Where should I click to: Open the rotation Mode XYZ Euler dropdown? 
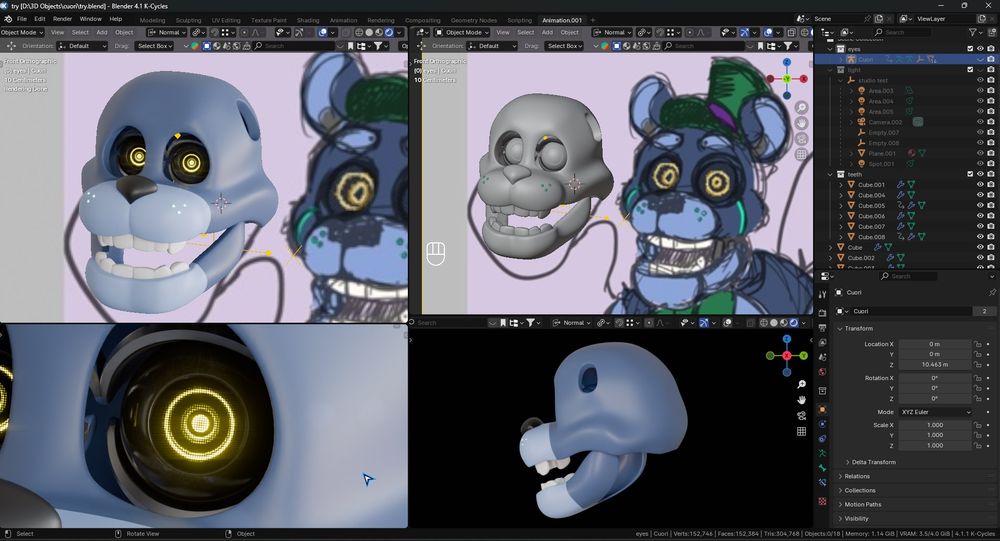click(936, 412)
